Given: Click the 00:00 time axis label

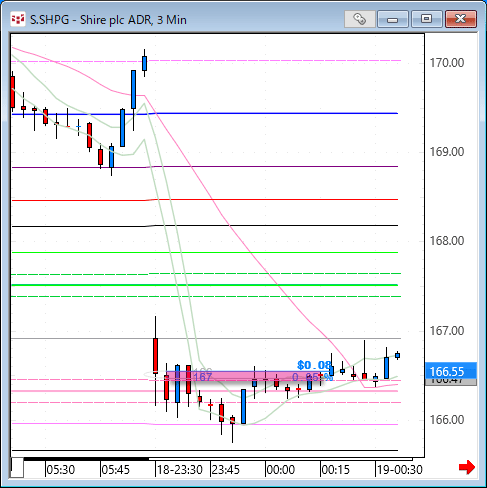Looking at the screenshot, I should (x=281, y=470).
